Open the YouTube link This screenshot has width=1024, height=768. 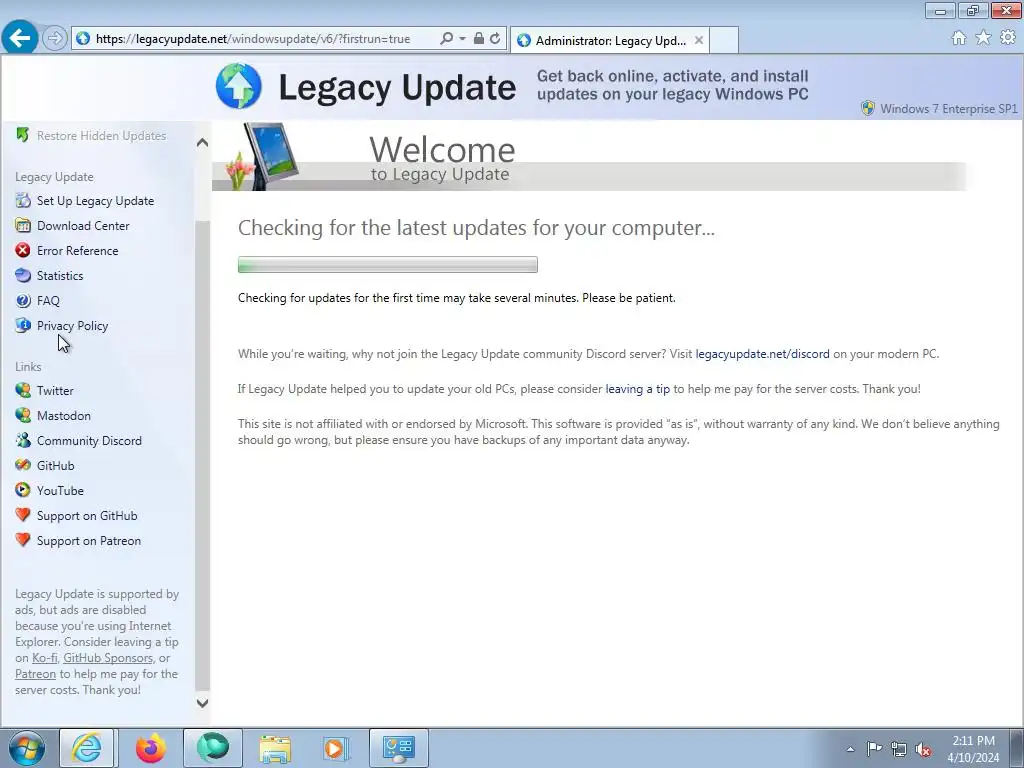60,490
